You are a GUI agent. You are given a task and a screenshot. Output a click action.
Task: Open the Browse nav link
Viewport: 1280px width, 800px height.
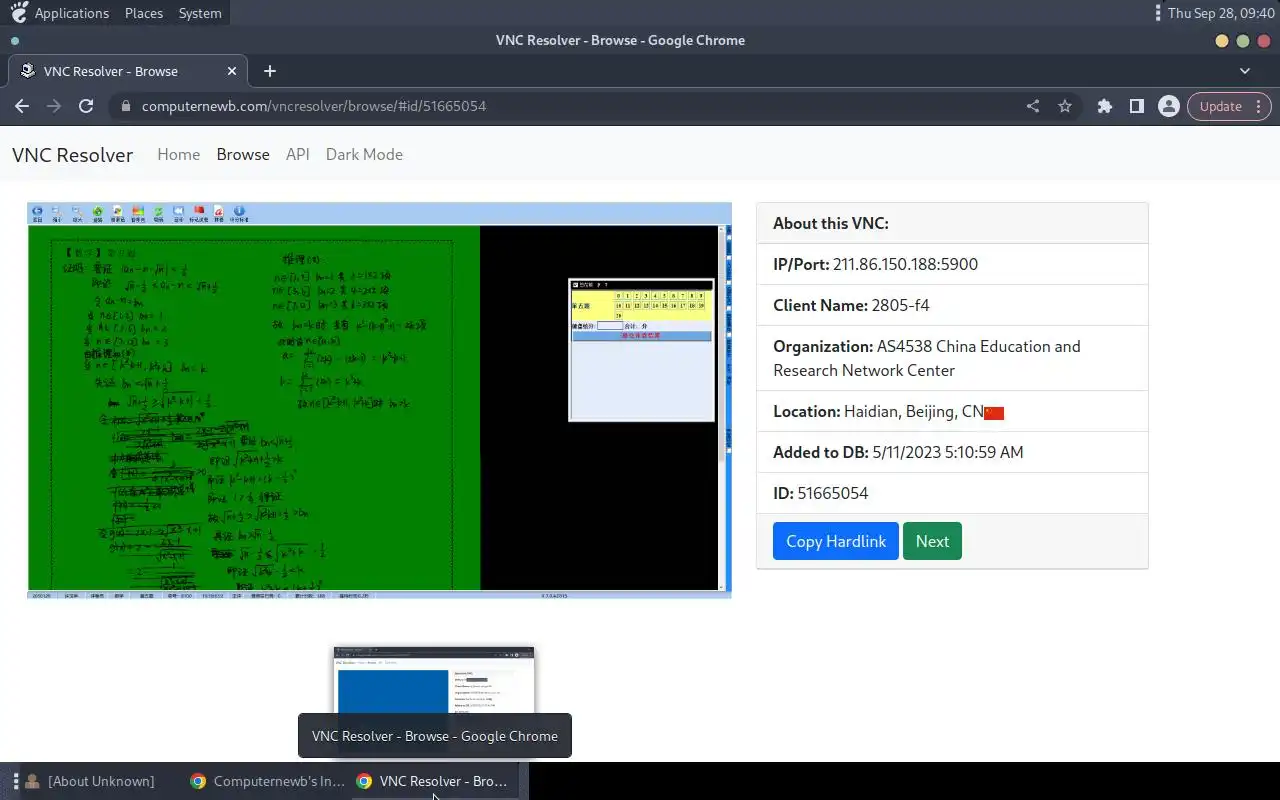tap(243, 154)
